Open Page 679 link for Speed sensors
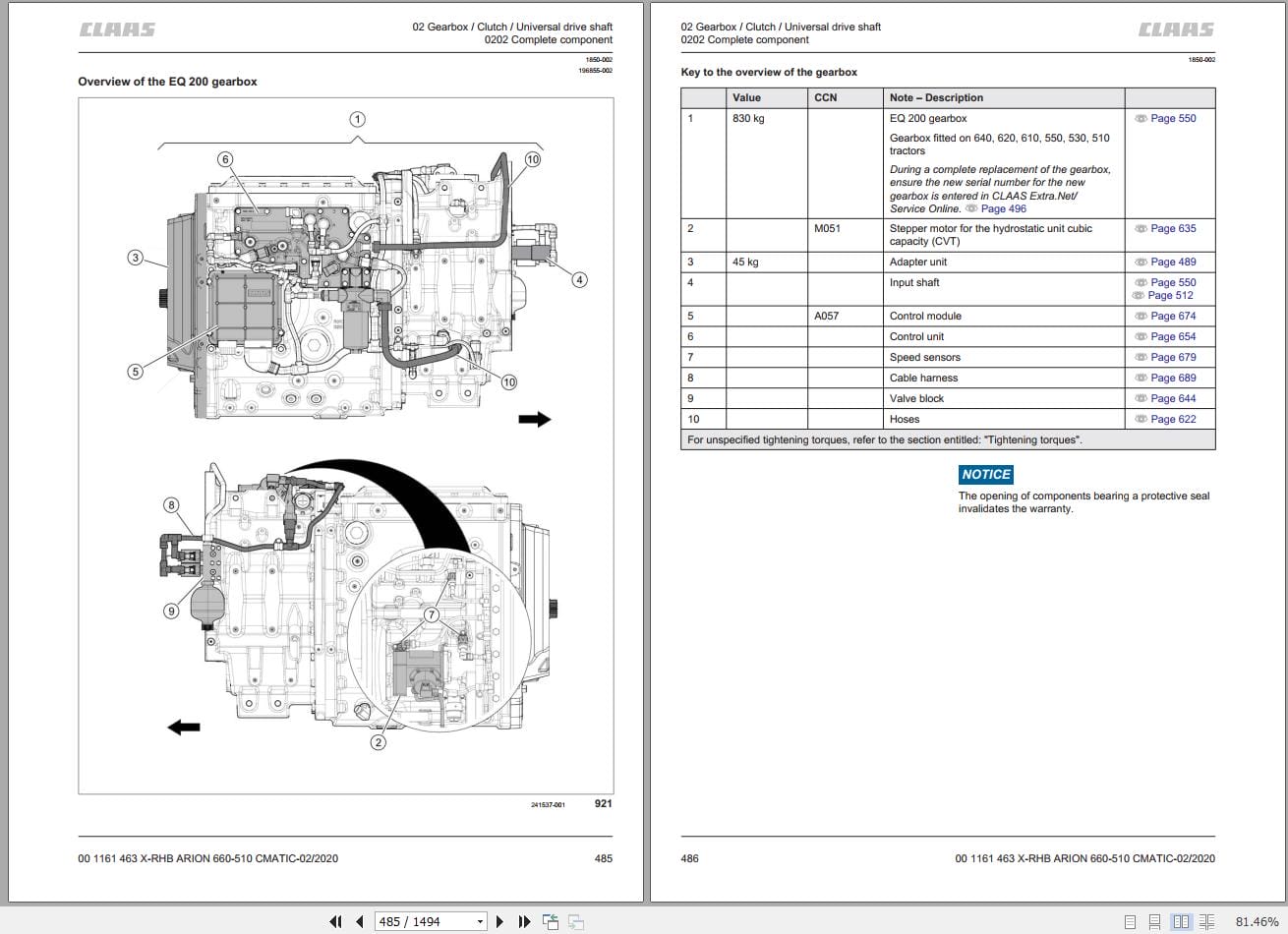This screenshot has width=1288, height=934. [1173, 357]
